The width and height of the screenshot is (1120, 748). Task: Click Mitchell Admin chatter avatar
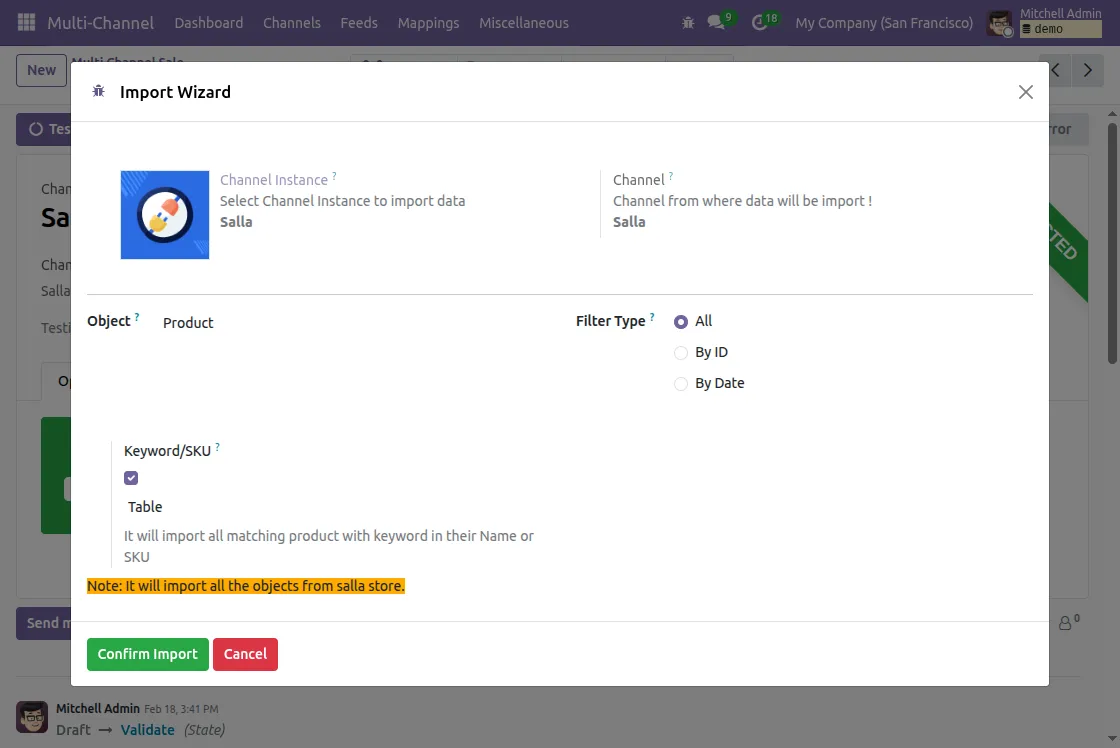(x=32, y=717)
